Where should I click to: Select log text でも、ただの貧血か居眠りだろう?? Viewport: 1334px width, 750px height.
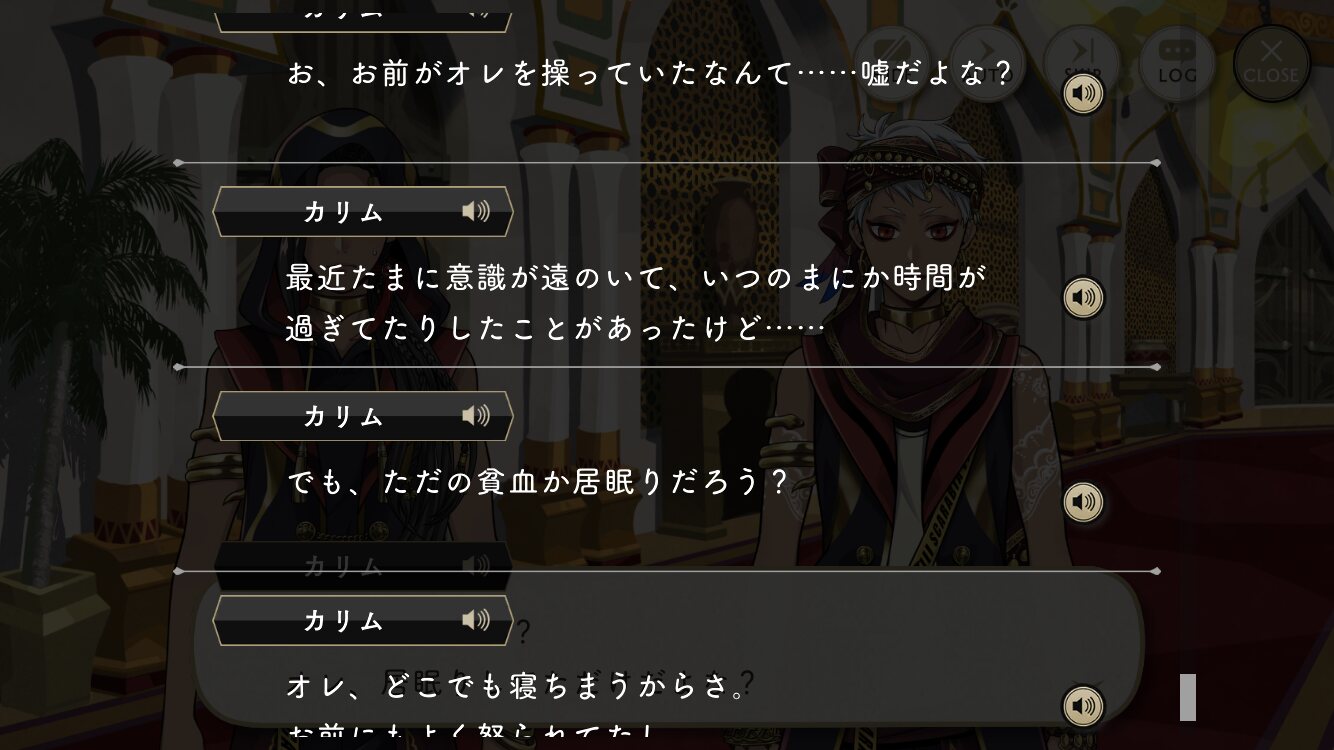[538, 483]
